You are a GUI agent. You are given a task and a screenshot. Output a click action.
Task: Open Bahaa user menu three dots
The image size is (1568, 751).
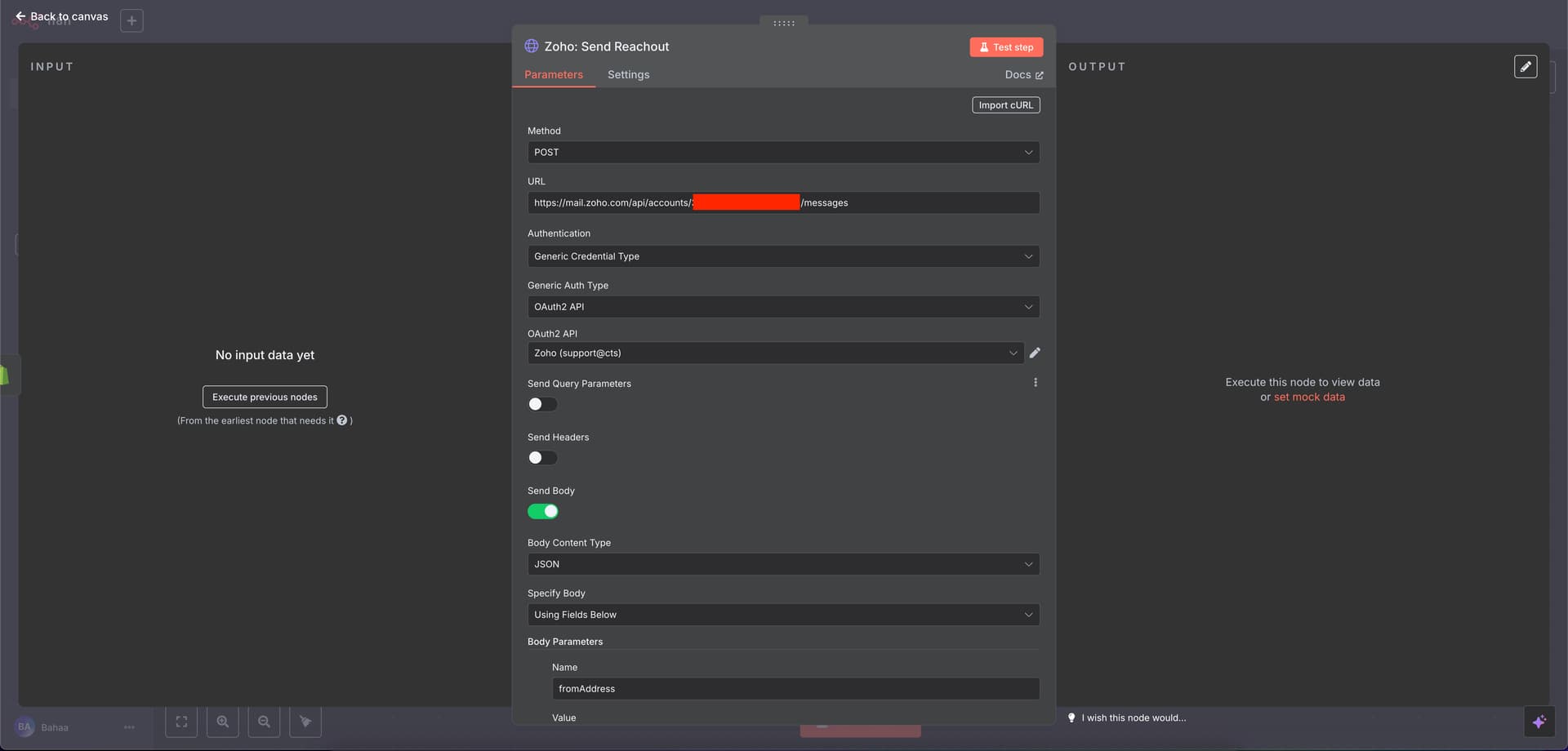[129, 727]
